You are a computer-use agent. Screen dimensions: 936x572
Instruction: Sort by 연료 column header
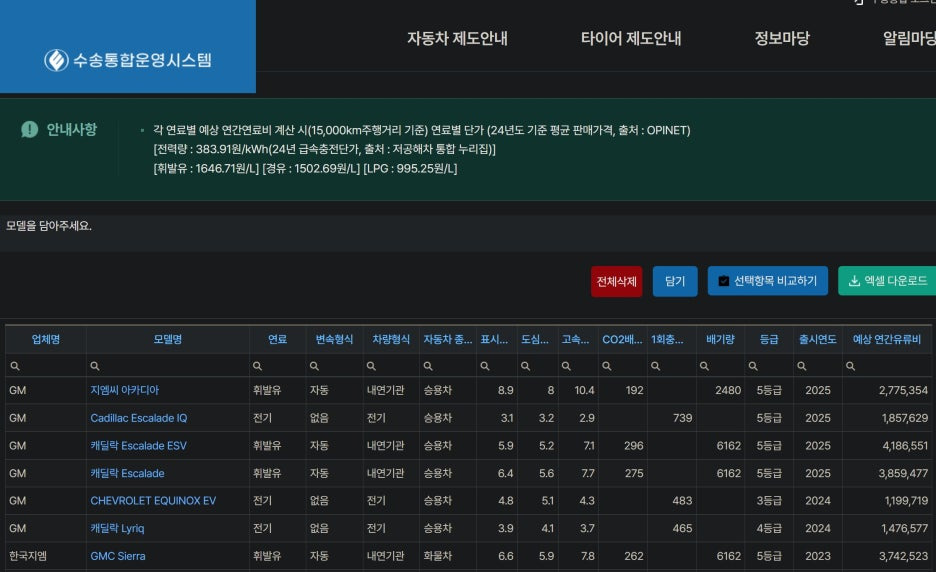pos(278,339)
